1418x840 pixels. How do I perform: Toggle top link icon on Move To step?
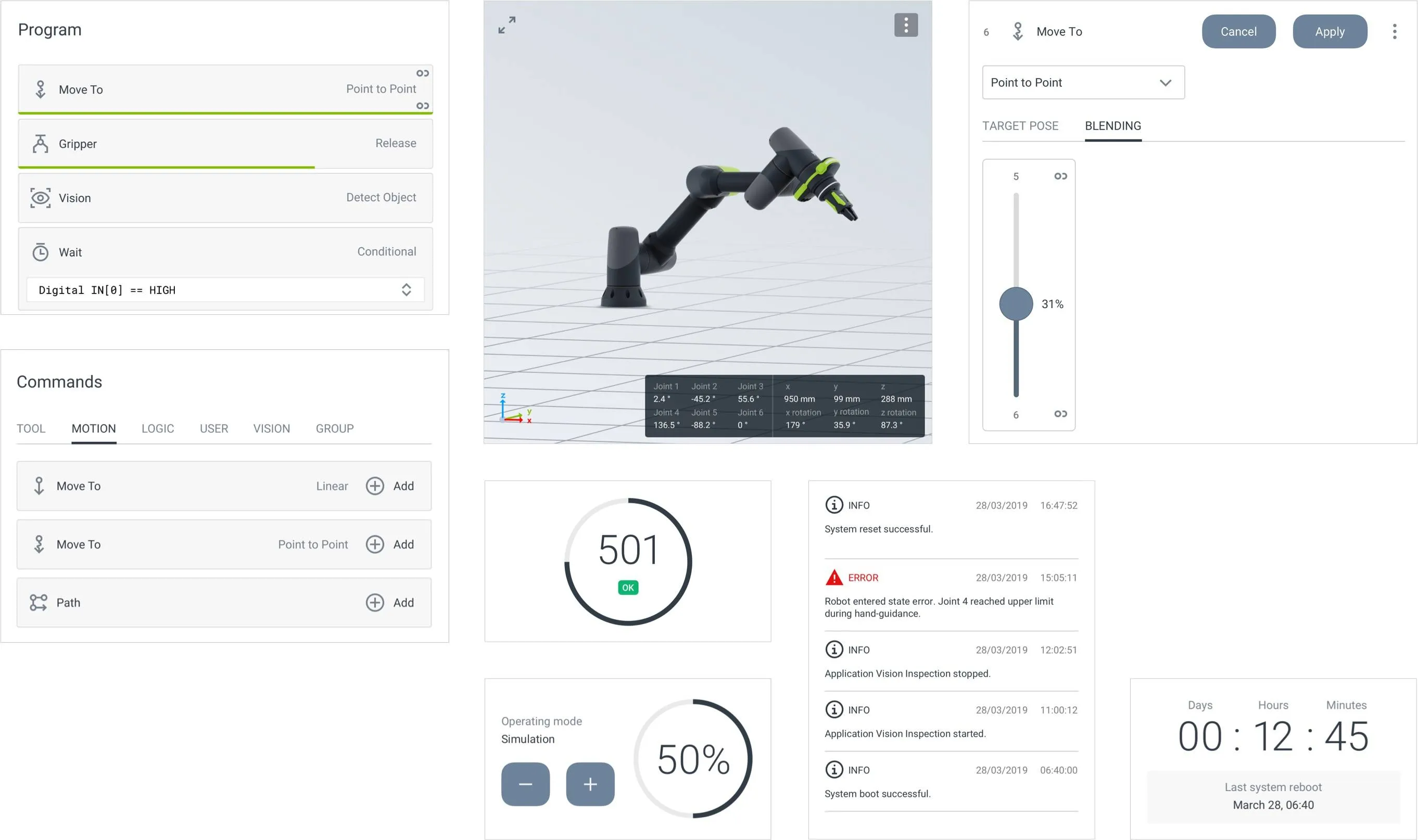pyautogui.click(x=422, y=73)
